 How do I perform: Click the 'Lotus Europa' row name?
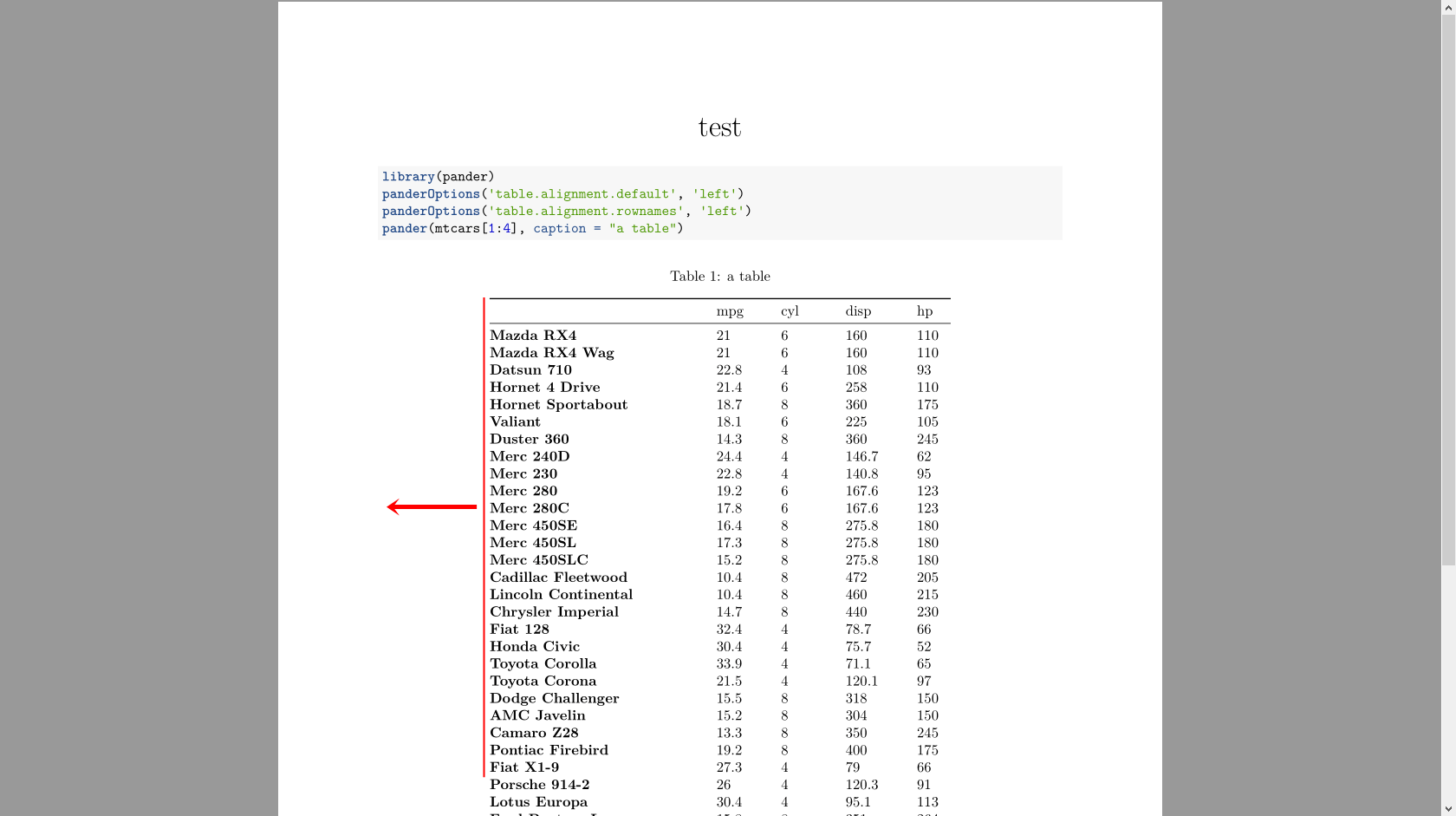pos(538,802)
